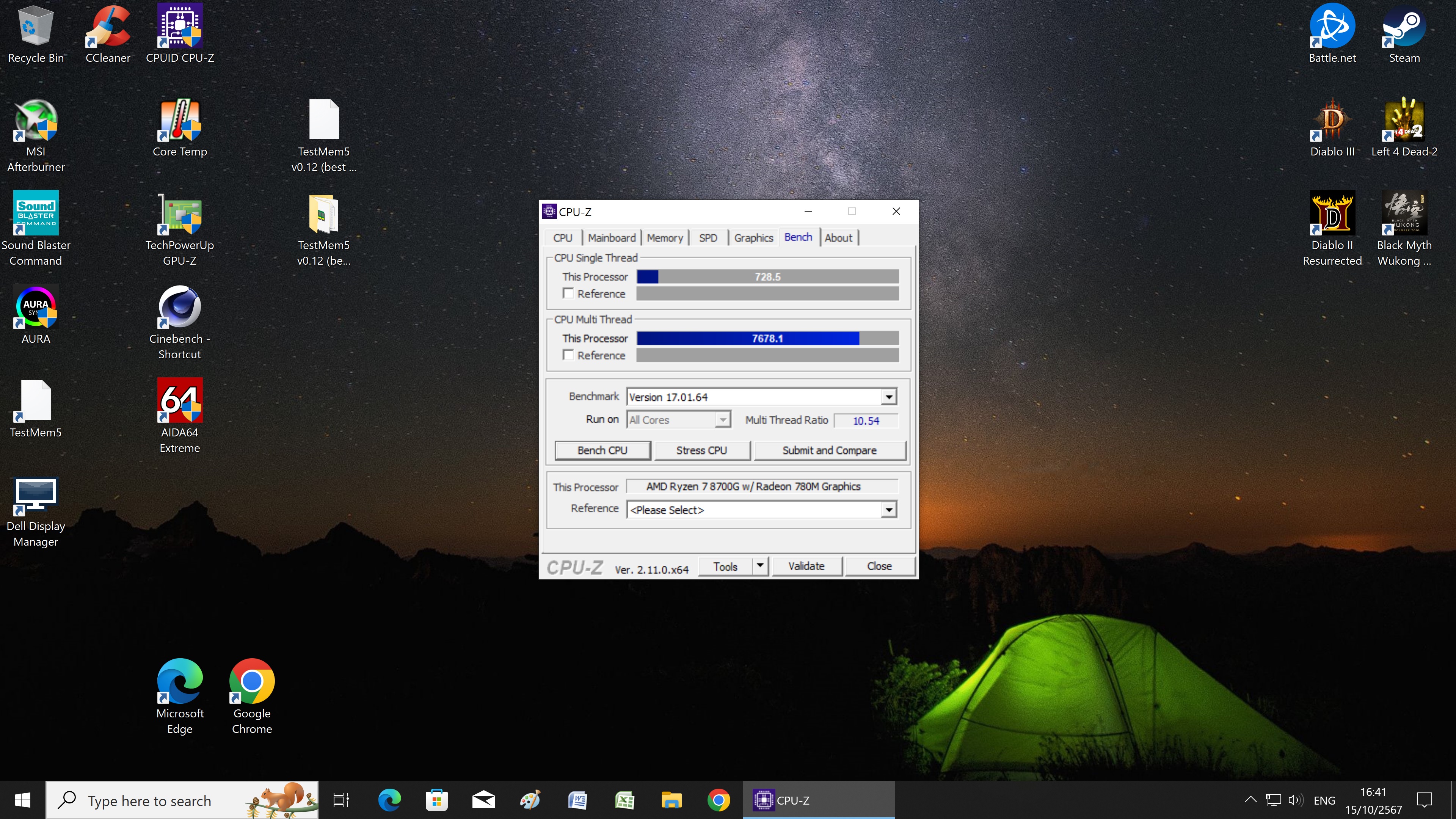Open the Recycle Bin desktop icon
Image resolution: width=1456 pixels, height=819 pixels.
36,34
